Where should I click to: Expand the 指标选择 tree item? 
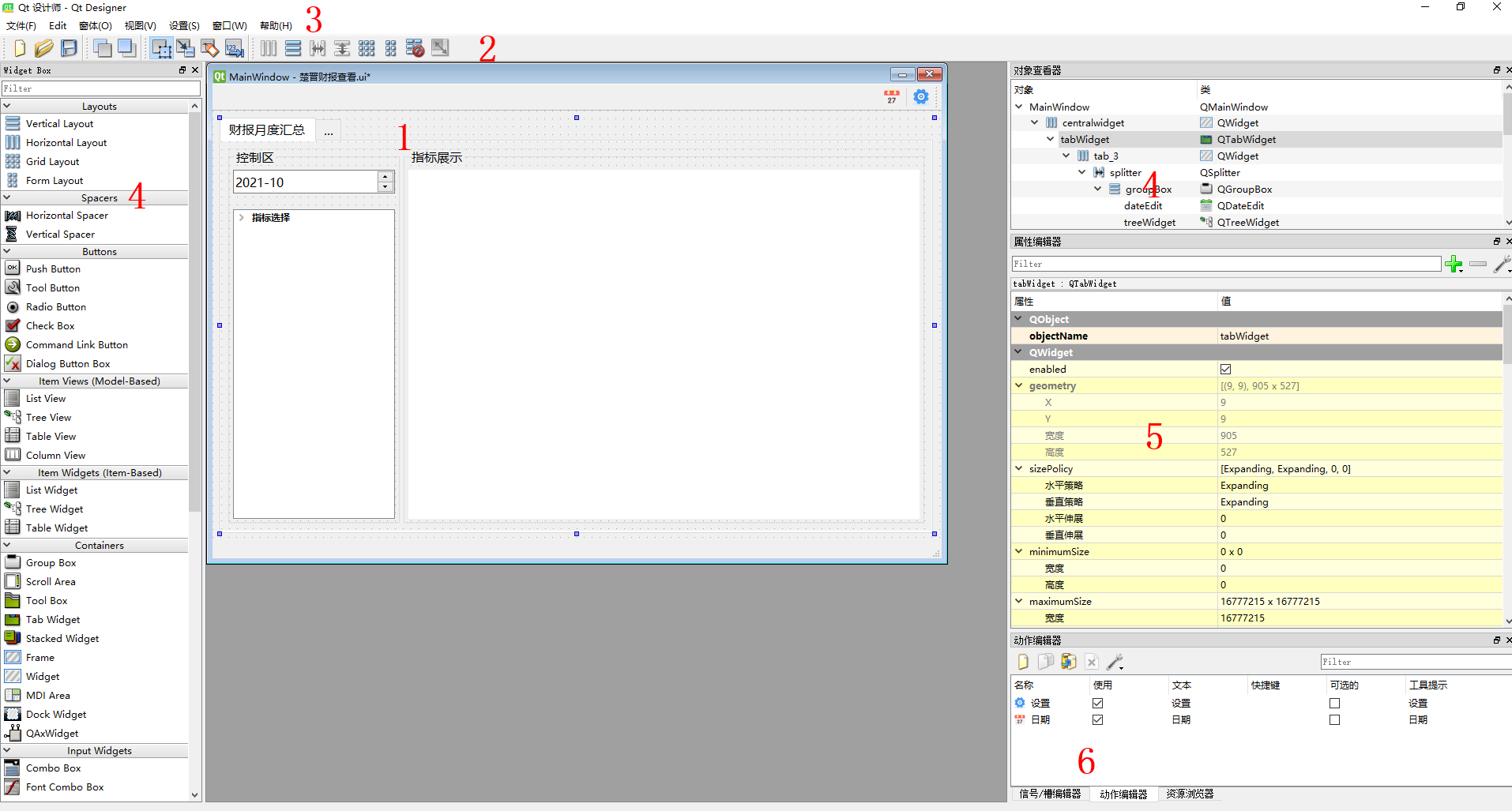point(242,217)
